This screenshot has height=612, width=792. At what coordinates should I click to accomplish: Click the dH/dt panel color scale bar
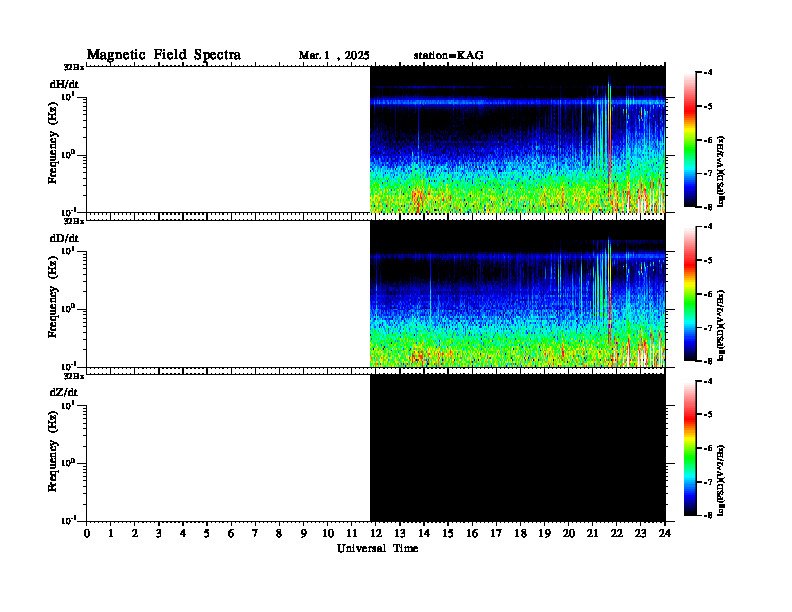690,139
